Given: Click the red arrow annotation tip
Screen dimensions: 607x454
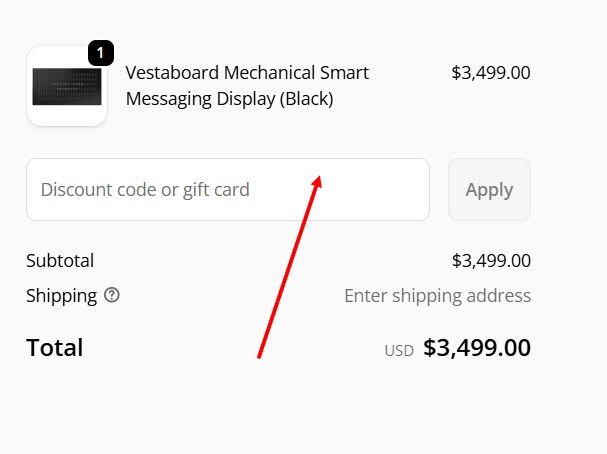Looking at the screenshot, I should (319, 177).
